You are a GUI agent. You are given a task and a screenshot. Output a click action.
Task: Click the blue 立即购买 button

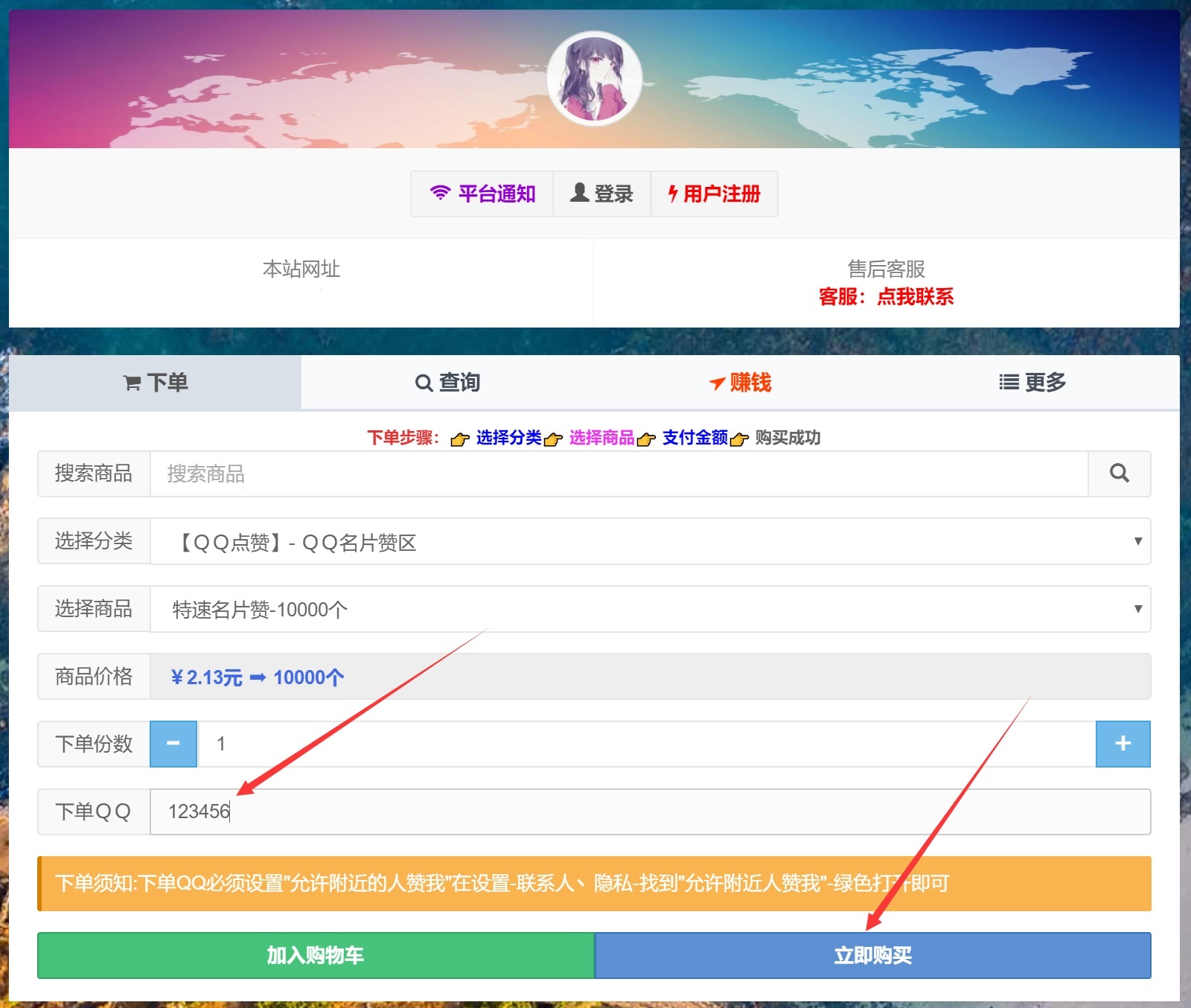click(x=872, y=955)
